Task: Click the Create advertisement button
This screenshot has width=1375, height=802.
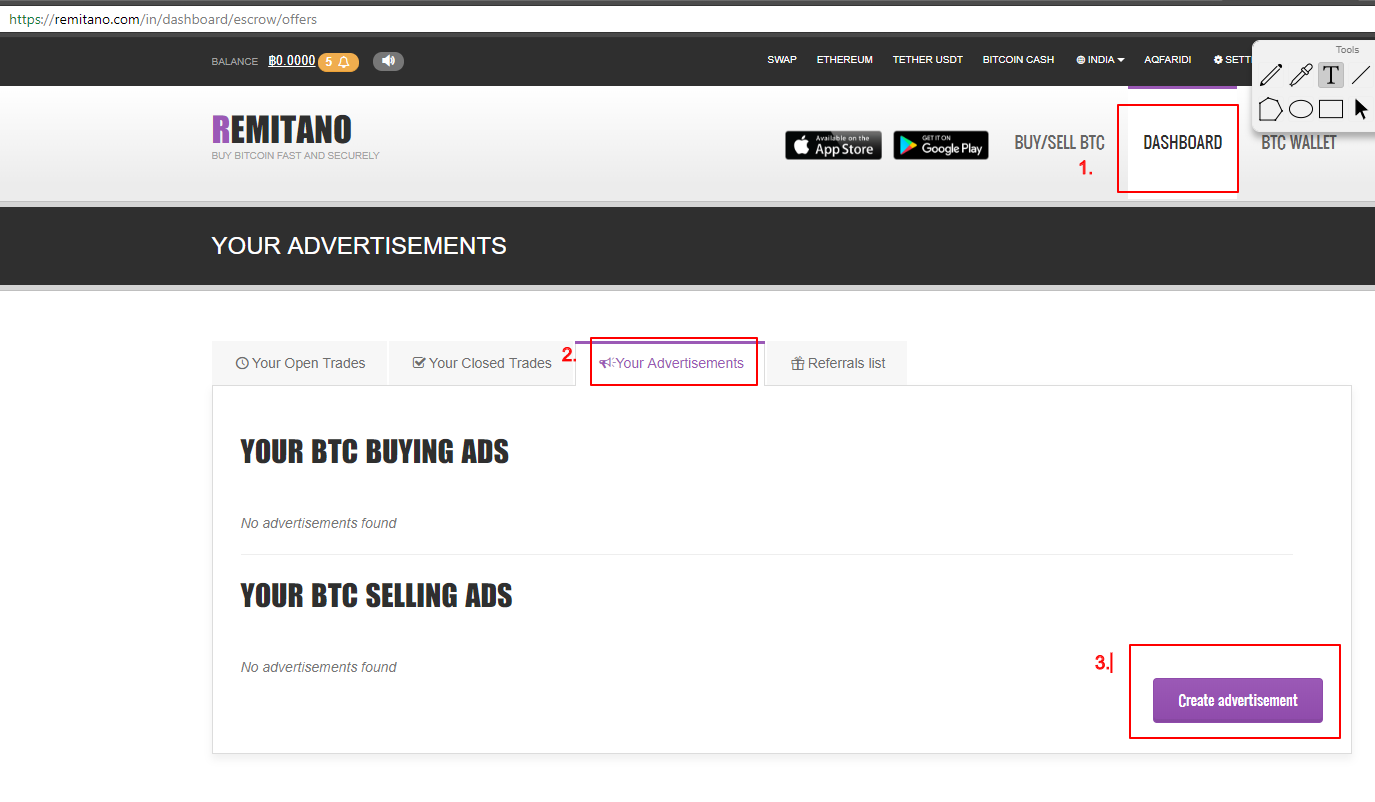Action: pyautogui.click(x=1238, y=700)
